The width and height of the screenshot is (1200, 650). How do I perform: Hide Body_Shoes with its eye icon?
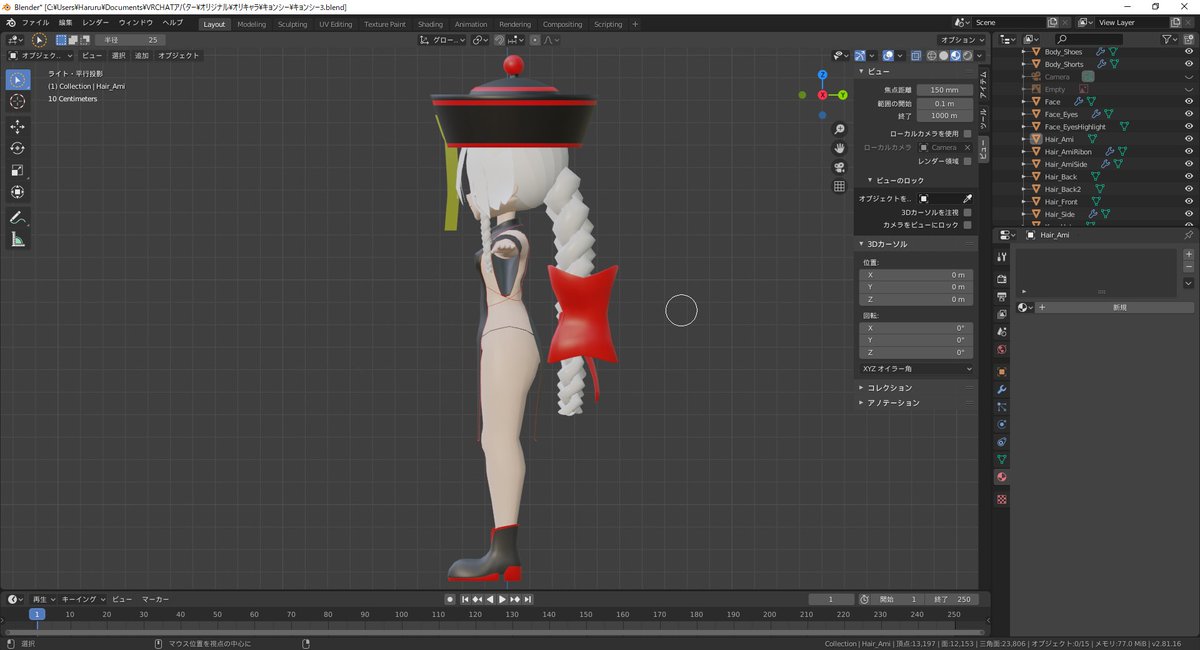(x=1188, y=52)
